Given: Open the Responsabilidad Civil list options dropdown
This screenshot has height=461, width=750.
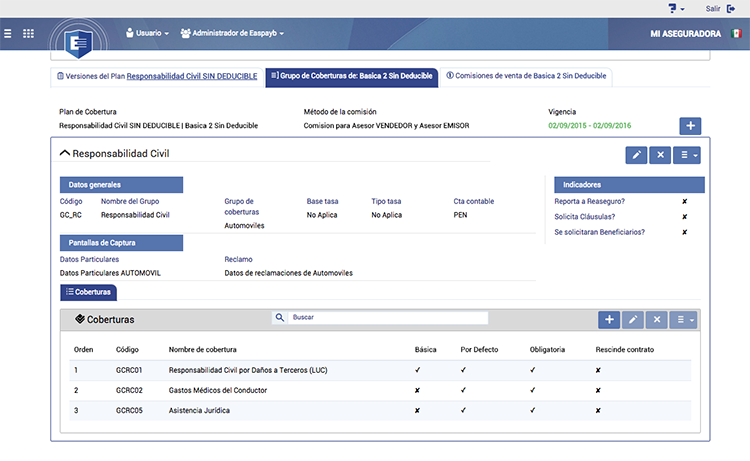Looking at the screenshot, I should pos(687,155).
